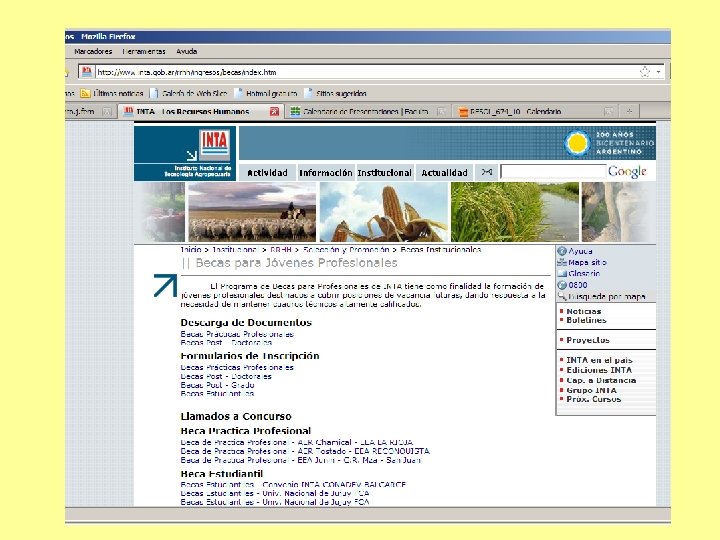Open Grupo INTA link
Viewport: 720px width, 540px height.
pos(591,390)
